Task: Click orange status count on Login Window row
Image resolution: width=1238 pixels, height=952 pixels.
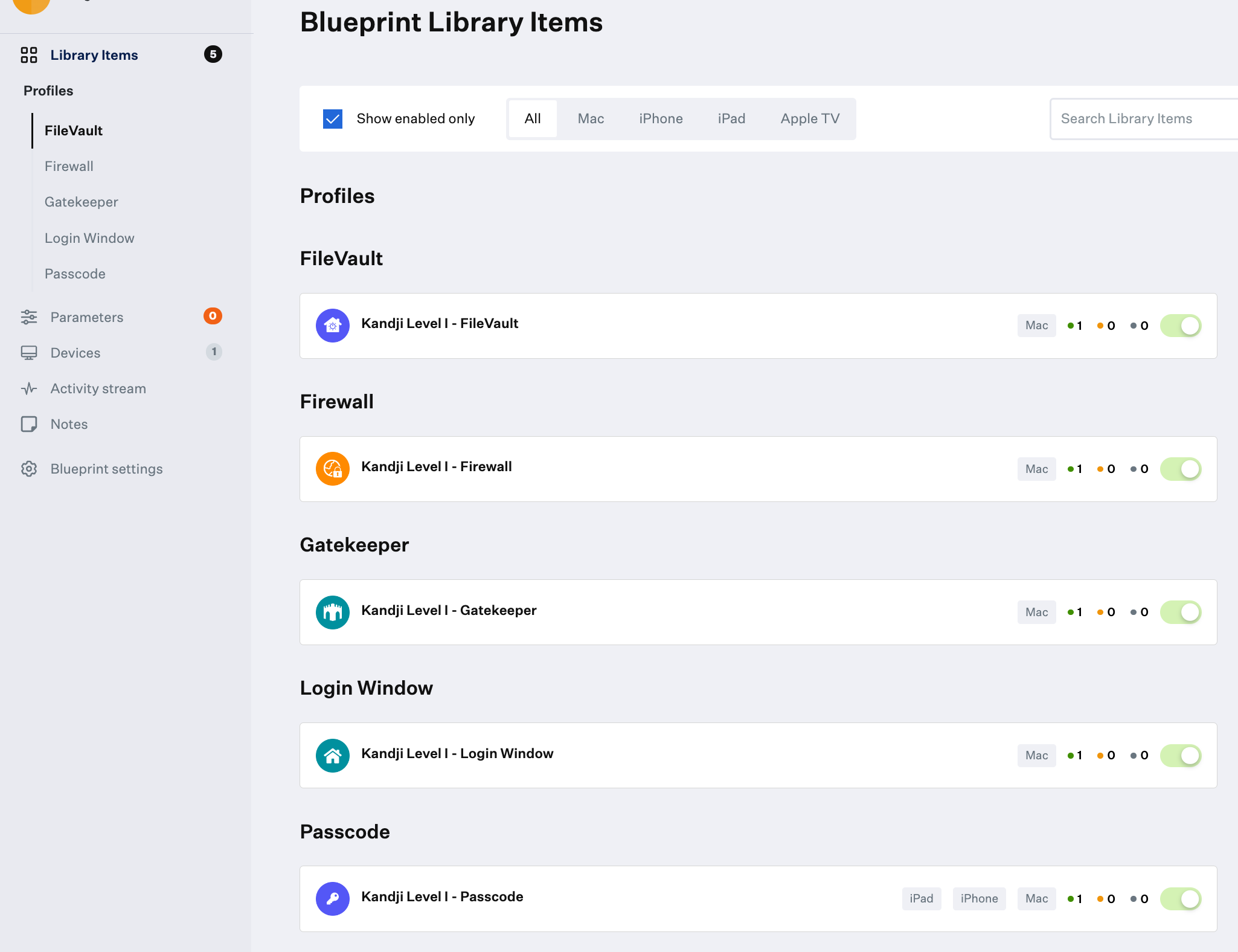Action: coord(1106,756)
